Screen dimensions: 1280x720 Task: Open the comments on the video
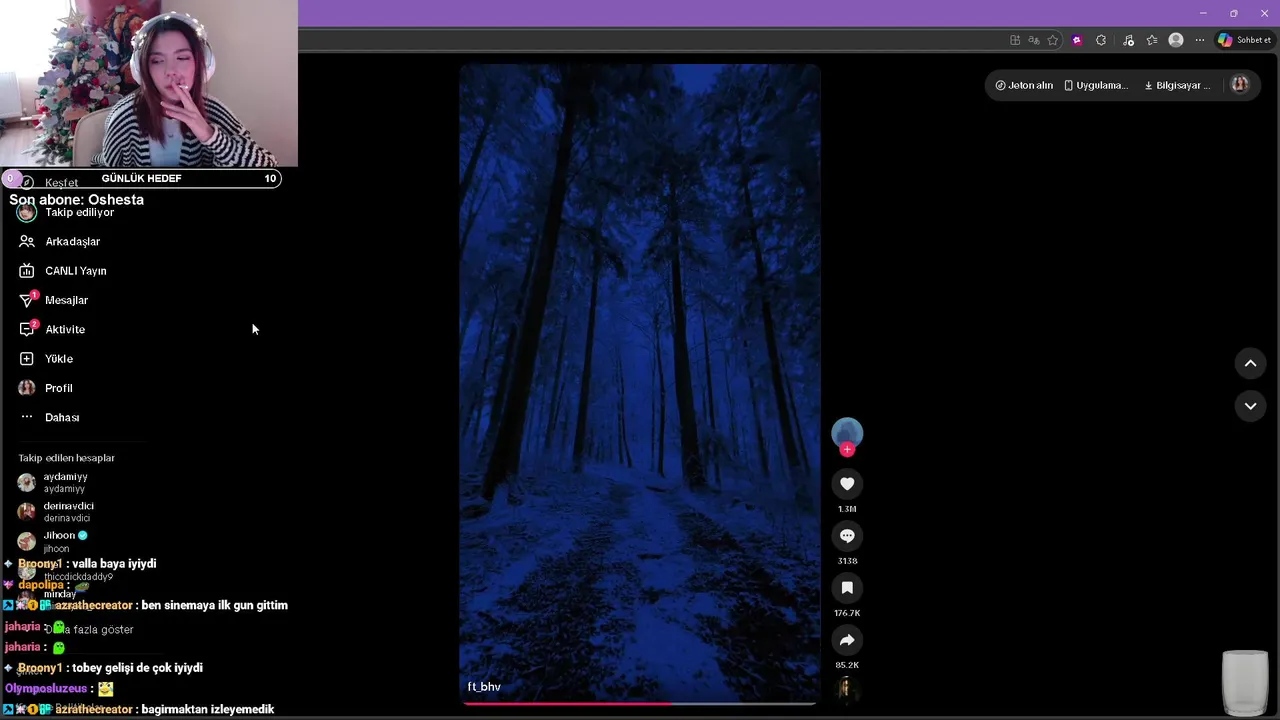pos(847,536)
